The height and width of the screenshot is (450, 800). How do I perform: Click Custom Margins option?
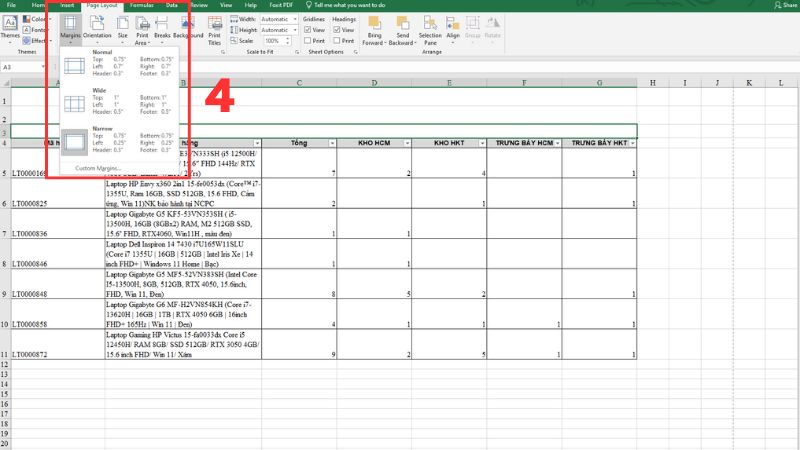coord(98,168)
